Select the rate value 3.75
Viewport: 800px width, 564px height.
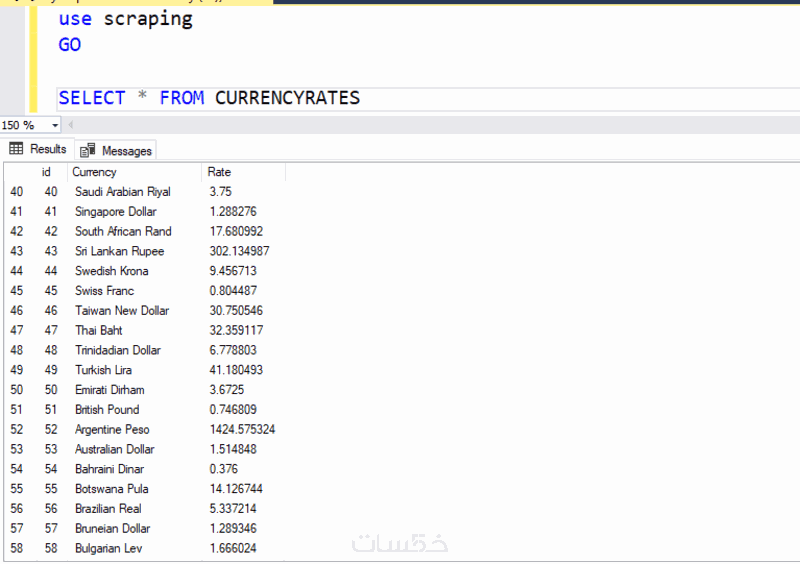(x=220, y=192)
